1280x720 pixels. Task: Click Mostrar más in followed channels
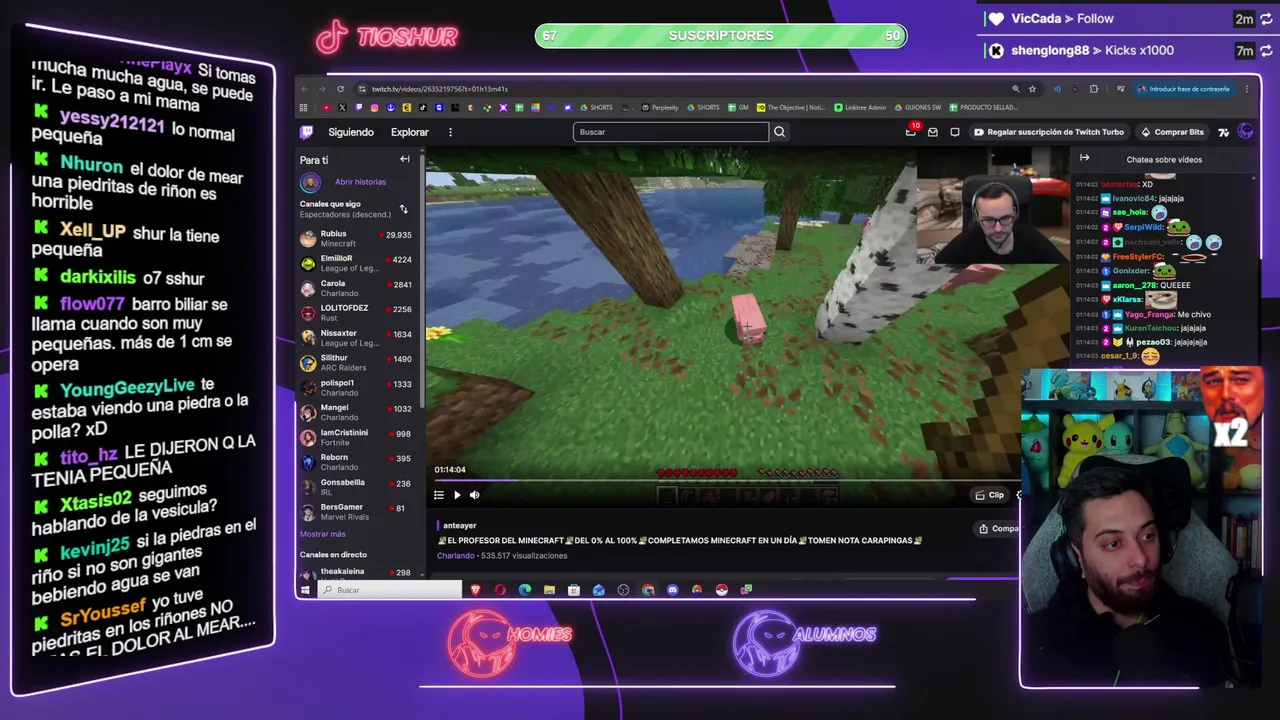323,534
